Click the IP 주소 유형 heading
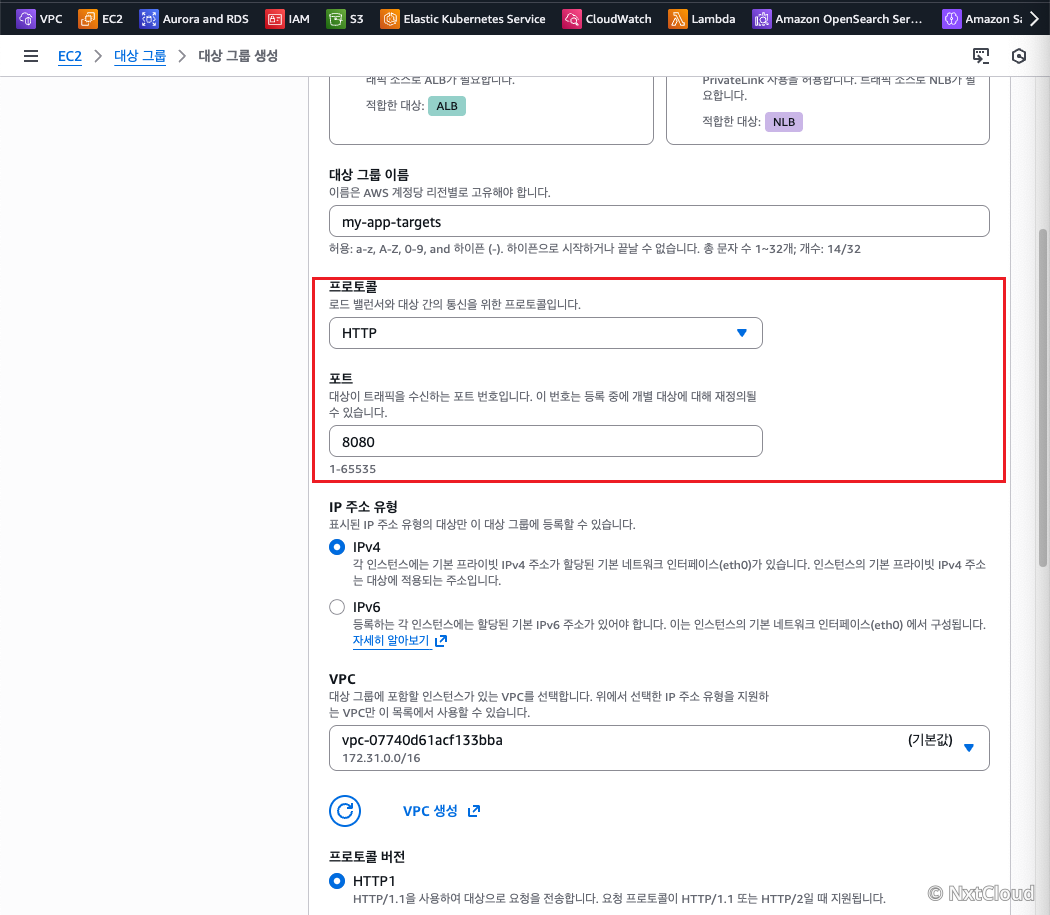 (363, 506)
